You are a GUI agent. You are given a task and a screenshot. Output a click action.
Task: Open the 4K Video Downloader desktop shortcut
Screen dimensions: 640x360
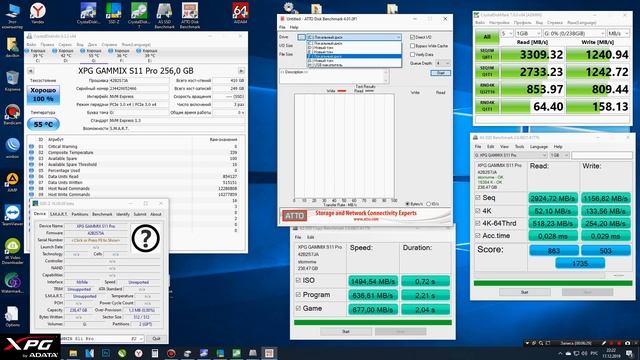click(12, 251)
